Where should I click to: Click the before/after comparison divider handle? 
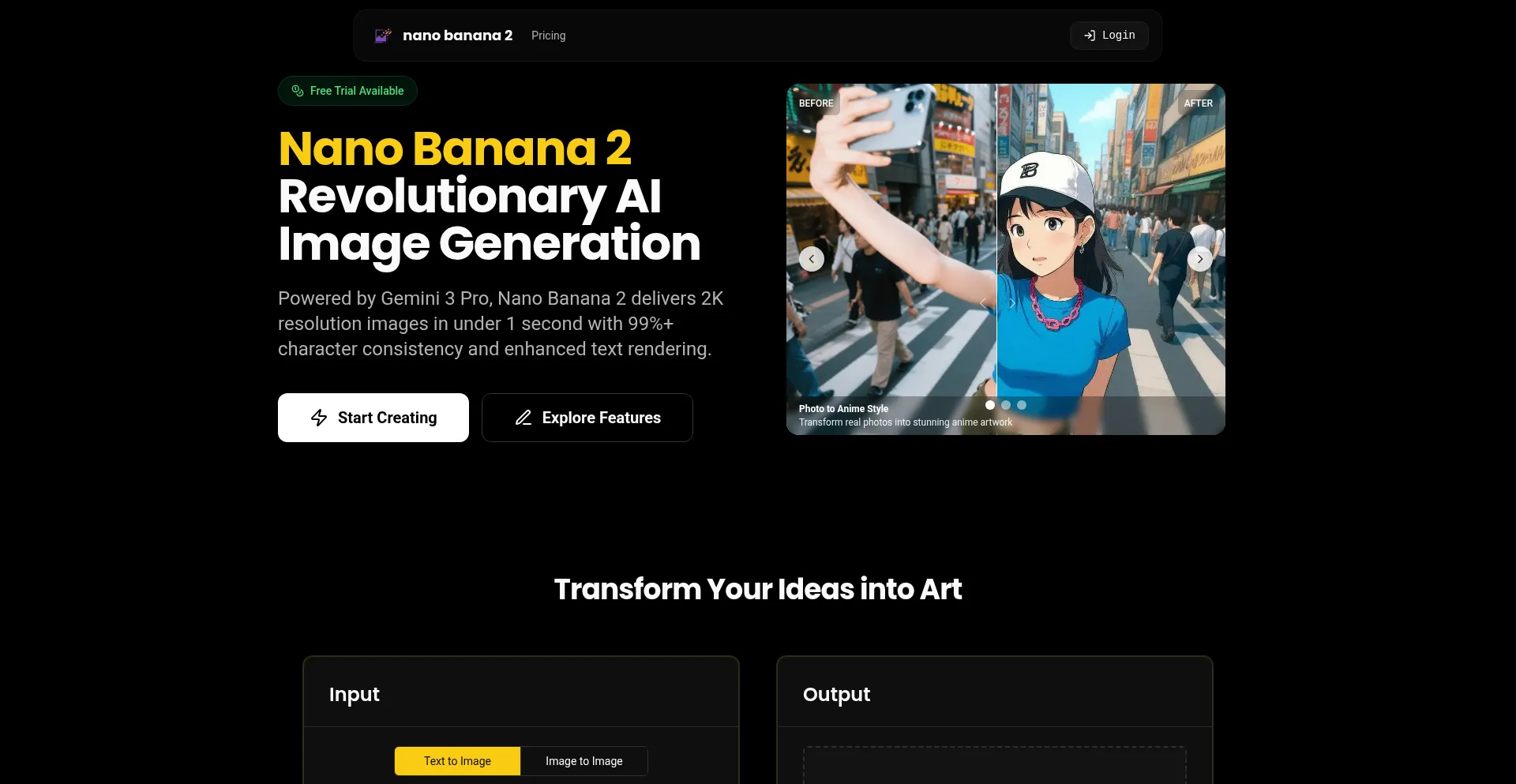997,303
